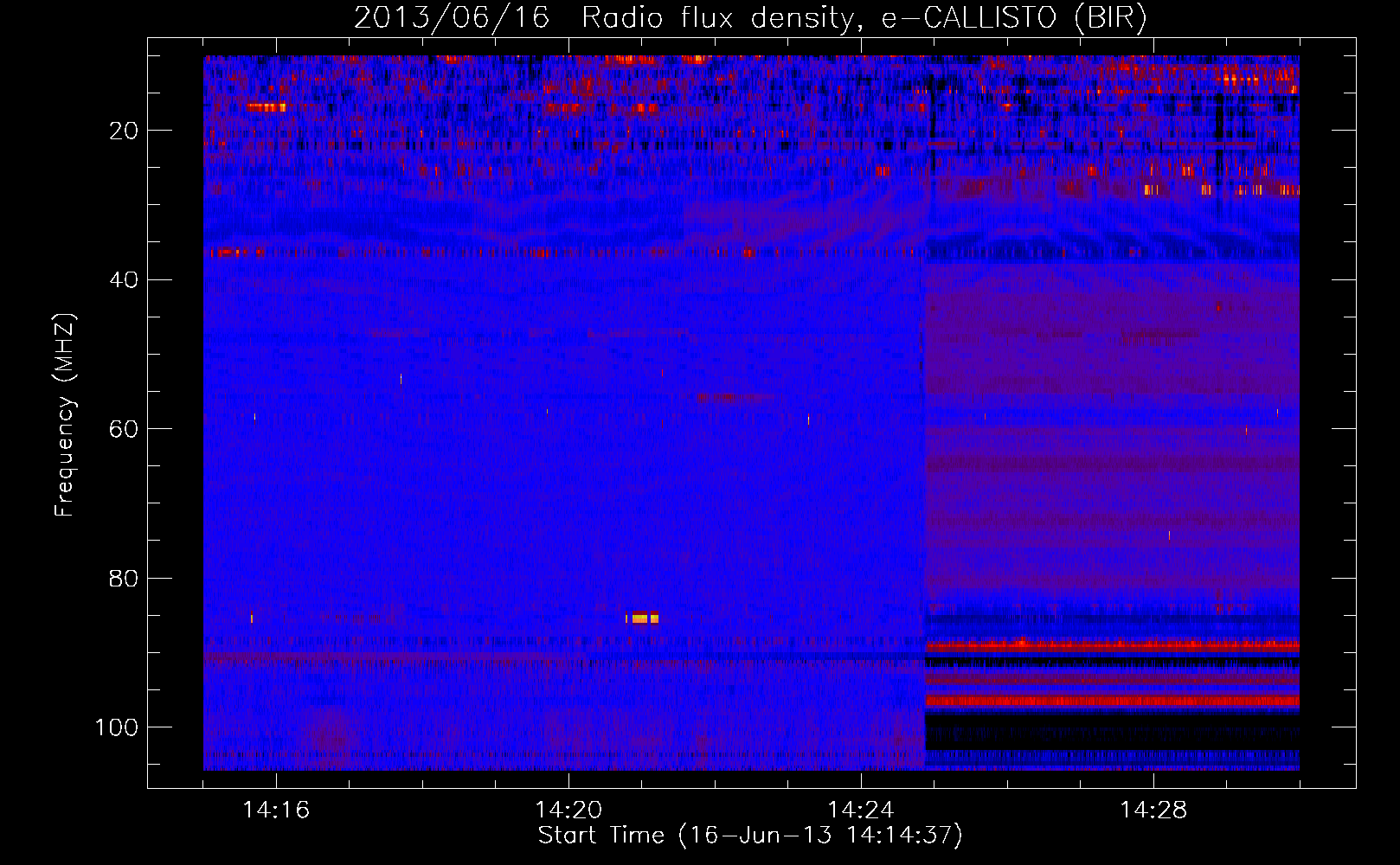The image size is (1400, 865).
Task: Click the 60 MHz frequency tick label
Action: point(124,429)
